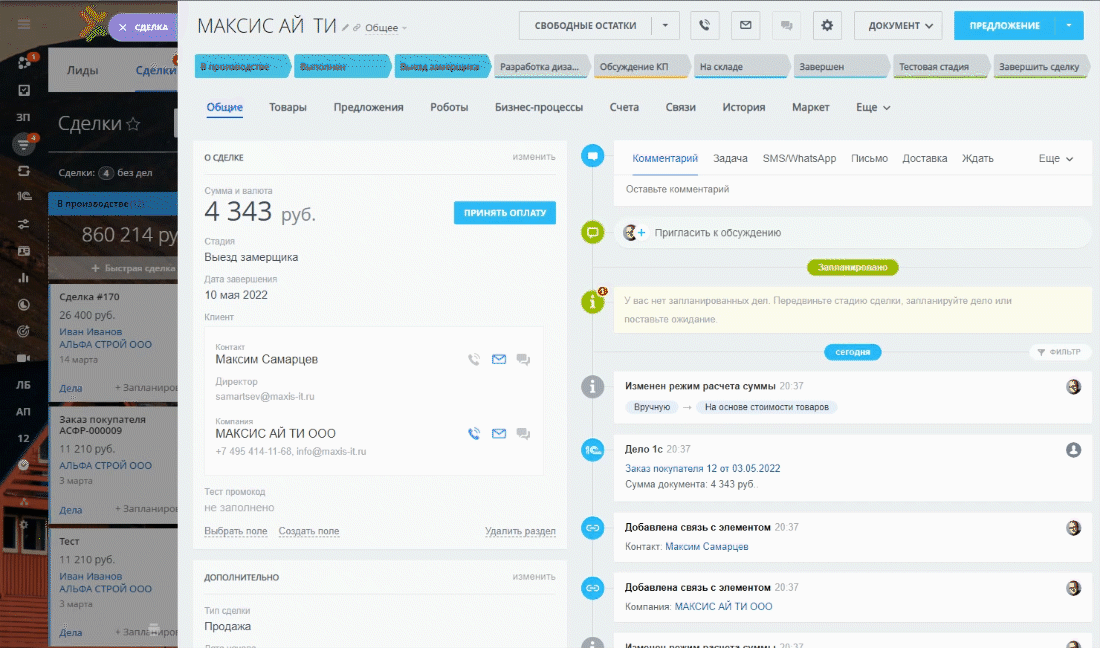Open Заказ покупателя 12 от 03.05.2022 link
The height and width of the screenshot is (648, 1100).
[x=702, y=468]
